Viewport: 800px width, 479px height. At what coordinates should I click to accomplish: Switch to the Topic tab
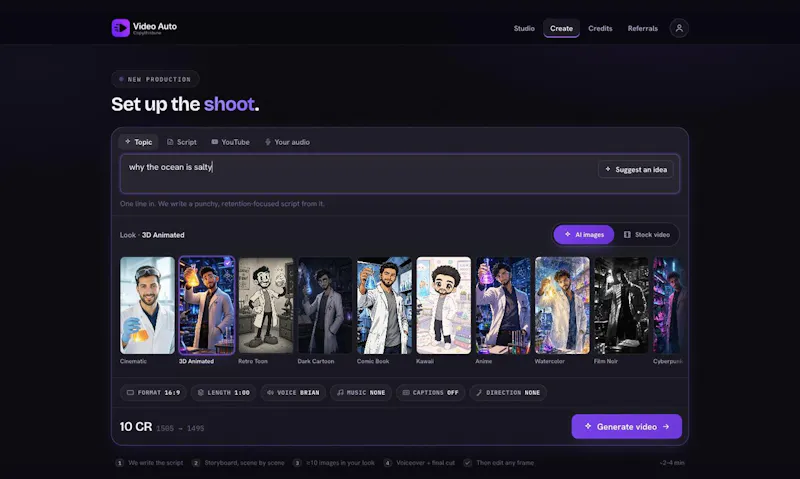point(138,142)
